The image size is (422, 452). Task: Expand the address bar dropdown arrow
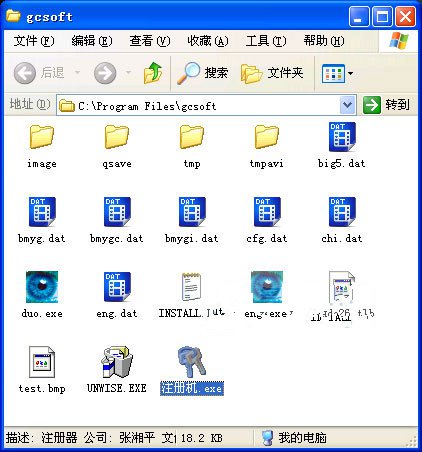[347, 105]
